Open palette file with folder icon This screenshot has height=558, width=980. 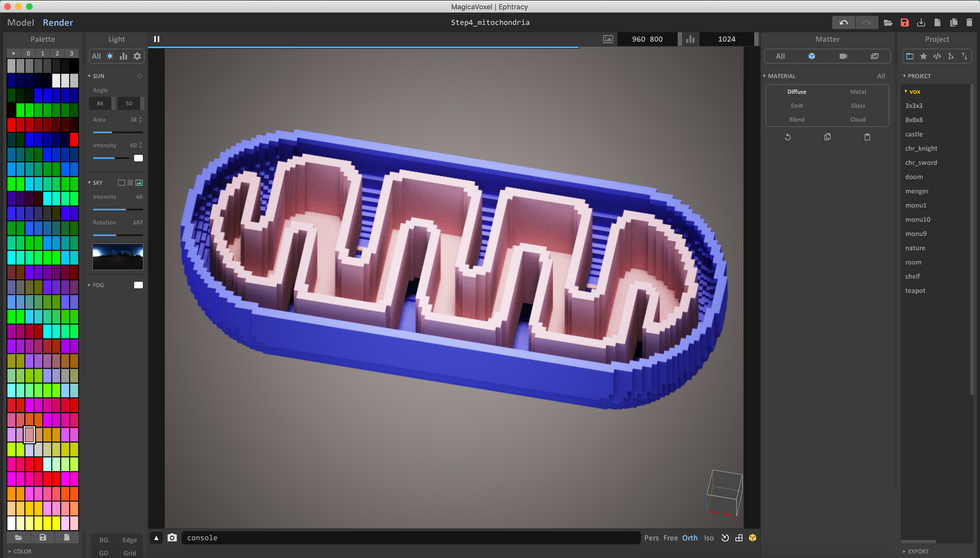tap(19, 537)
